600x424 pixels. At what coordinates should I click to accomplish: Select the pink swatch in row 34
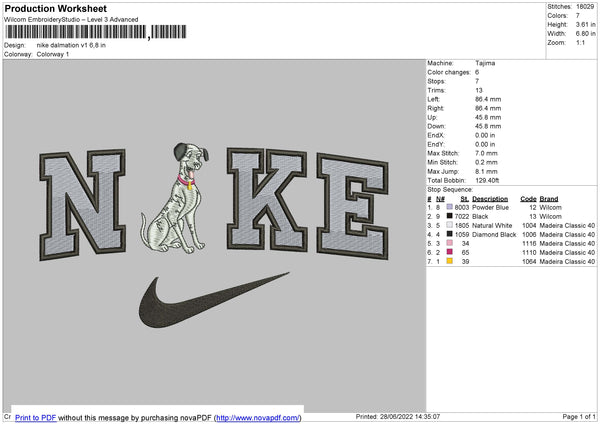pyautogui.click(x=450, y=243)
